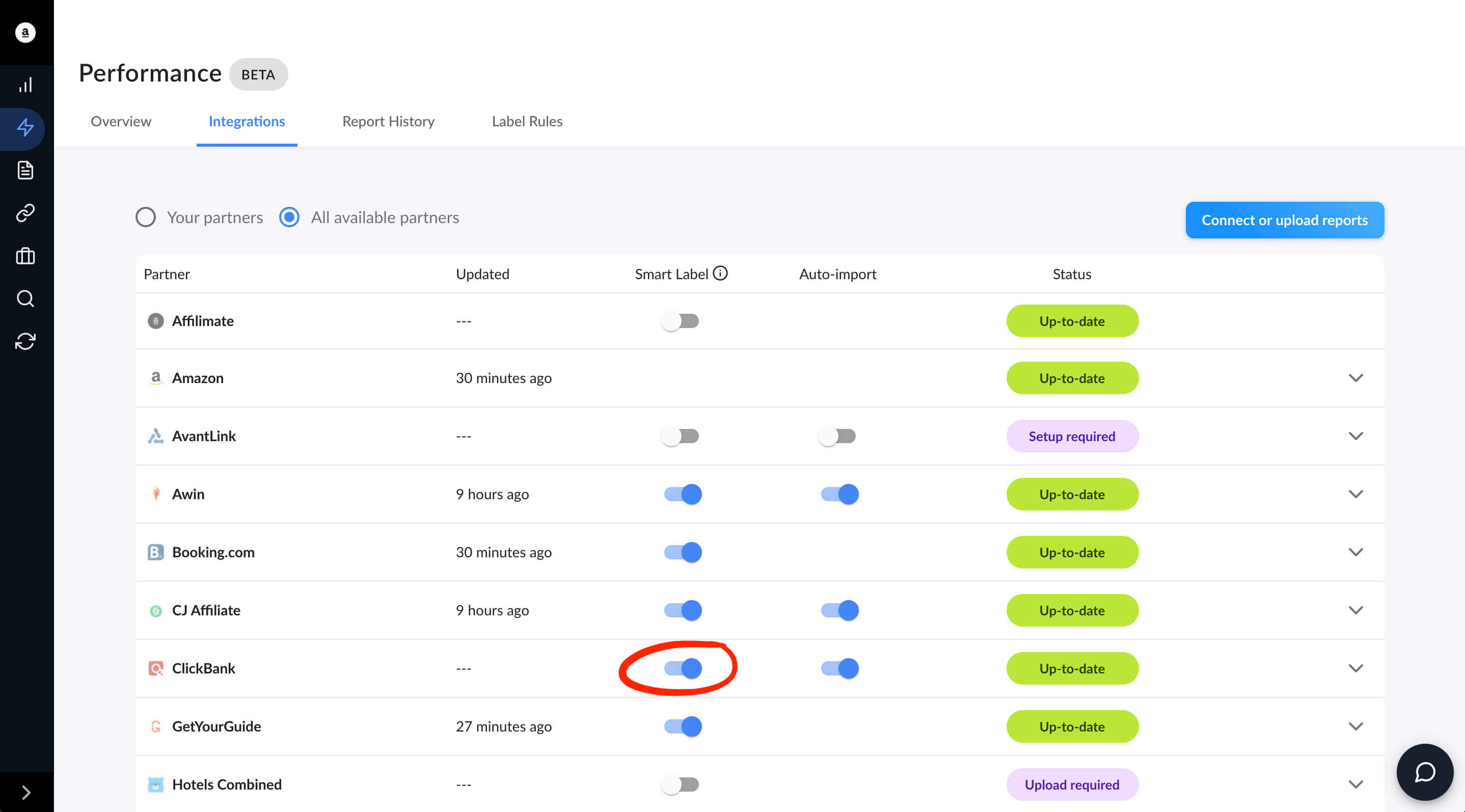This screenshot has height=812, width=1465.
Task: Expand the Hotels Combined row chevron
Action: (1356, 784)
